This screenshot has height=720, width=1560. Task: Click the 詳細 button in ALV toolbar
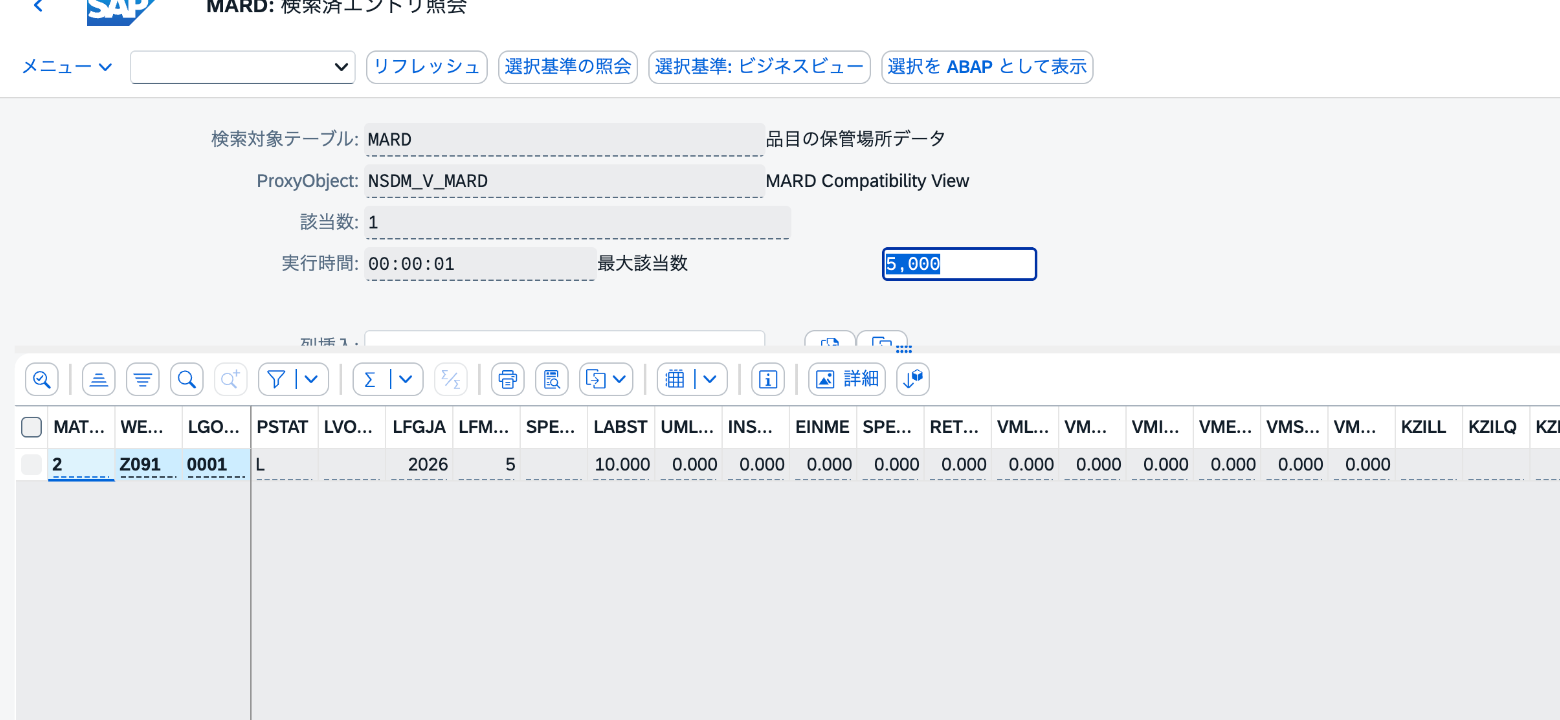pyautogui.click(x=847, y=379)
